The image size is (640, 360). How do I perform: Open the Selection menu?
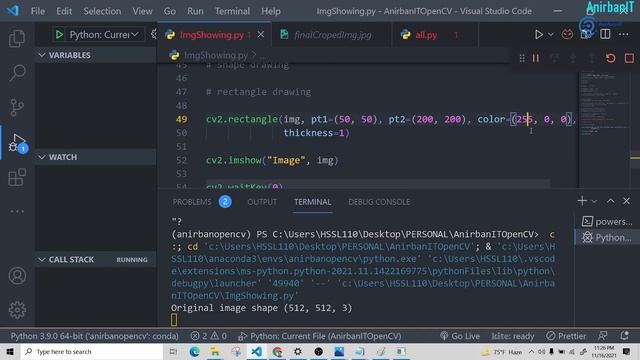coord(102,11)
